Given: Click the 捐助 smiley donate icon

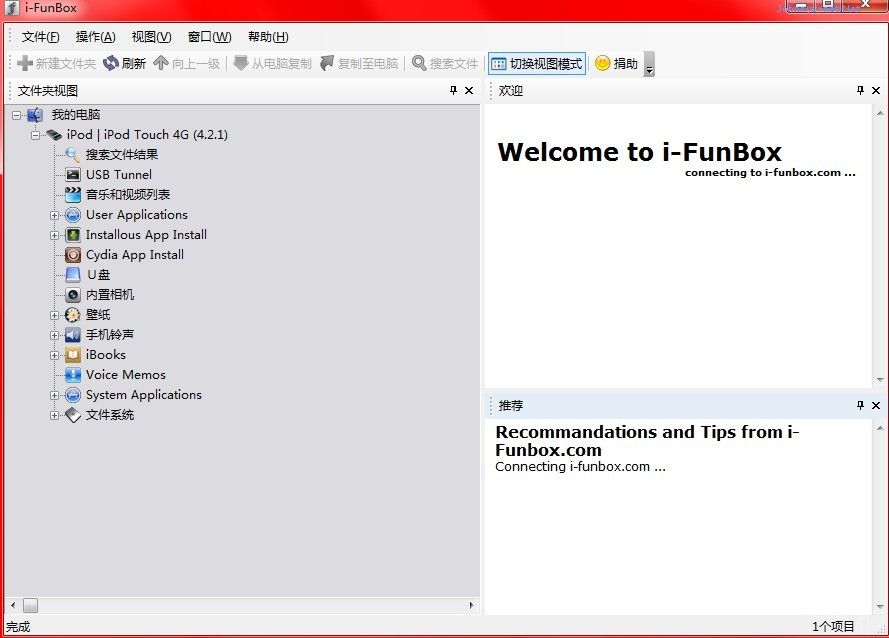Looking at the screenshot, I should (x=602, y=63).
